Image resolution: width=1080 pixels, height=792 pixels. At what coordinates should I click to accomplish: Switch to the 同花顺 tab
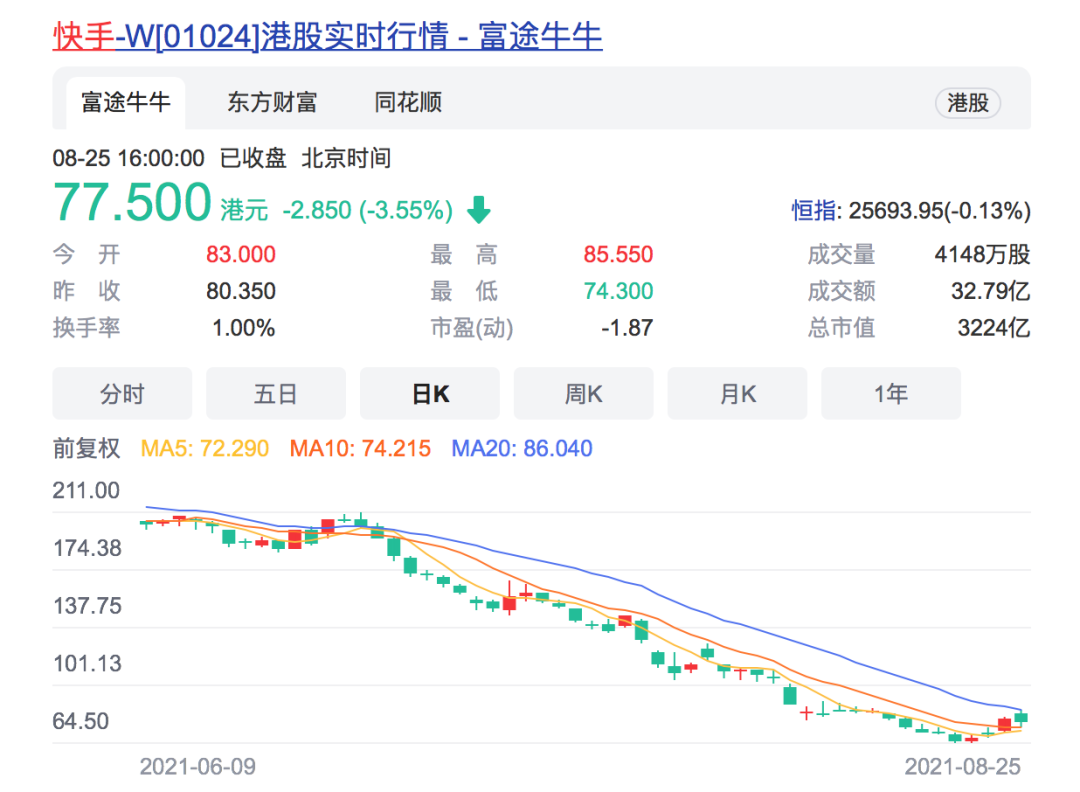coord(408,103)
